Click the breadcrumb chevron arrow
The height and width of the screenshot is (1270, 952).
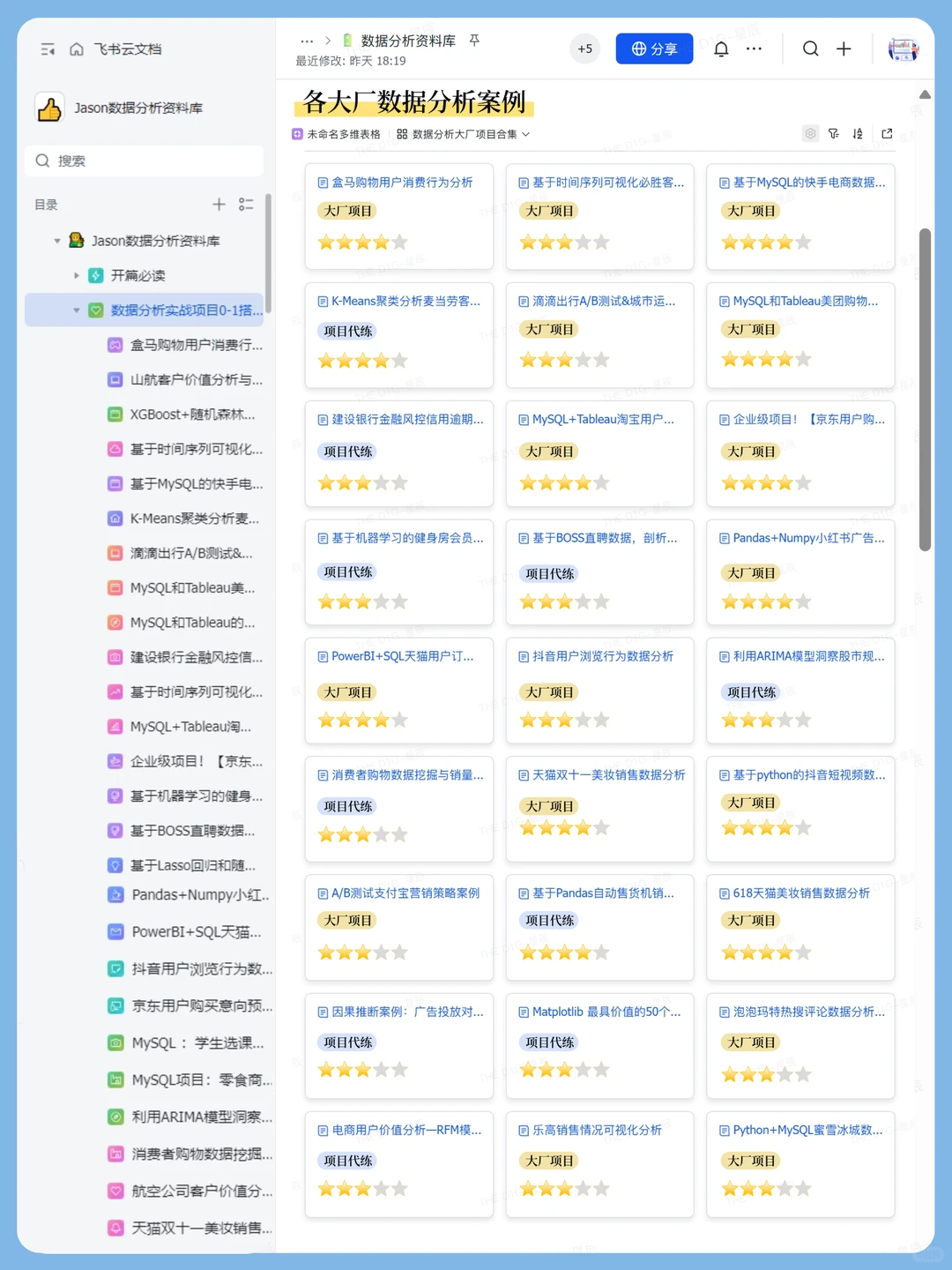click(x=328, y=41)
